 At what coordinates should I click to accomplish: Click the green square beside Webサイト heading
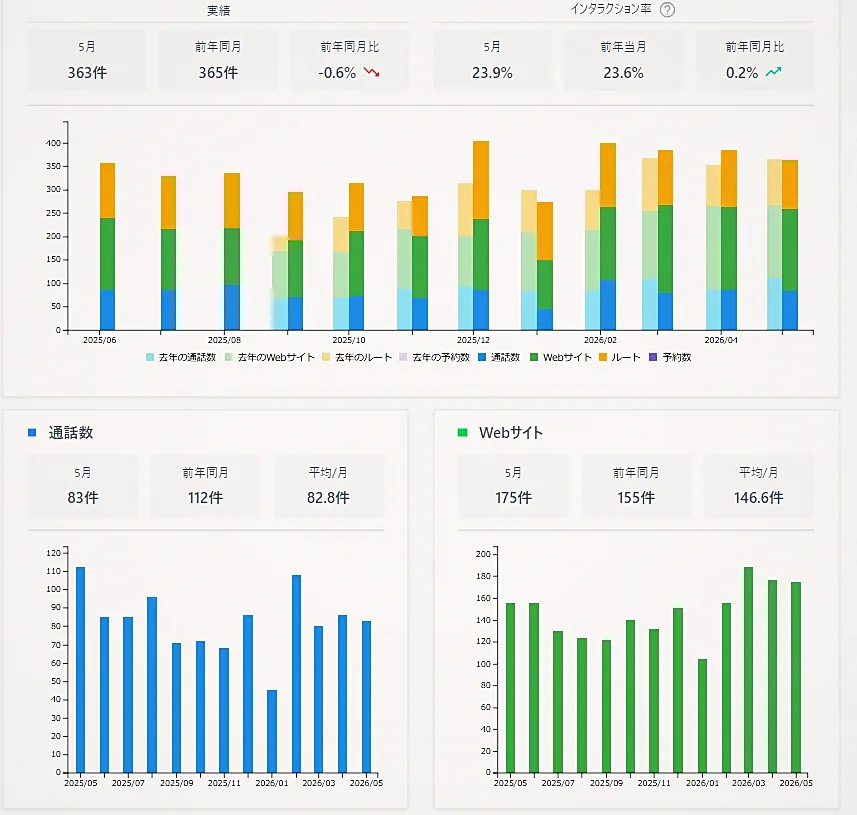point(462,432)
